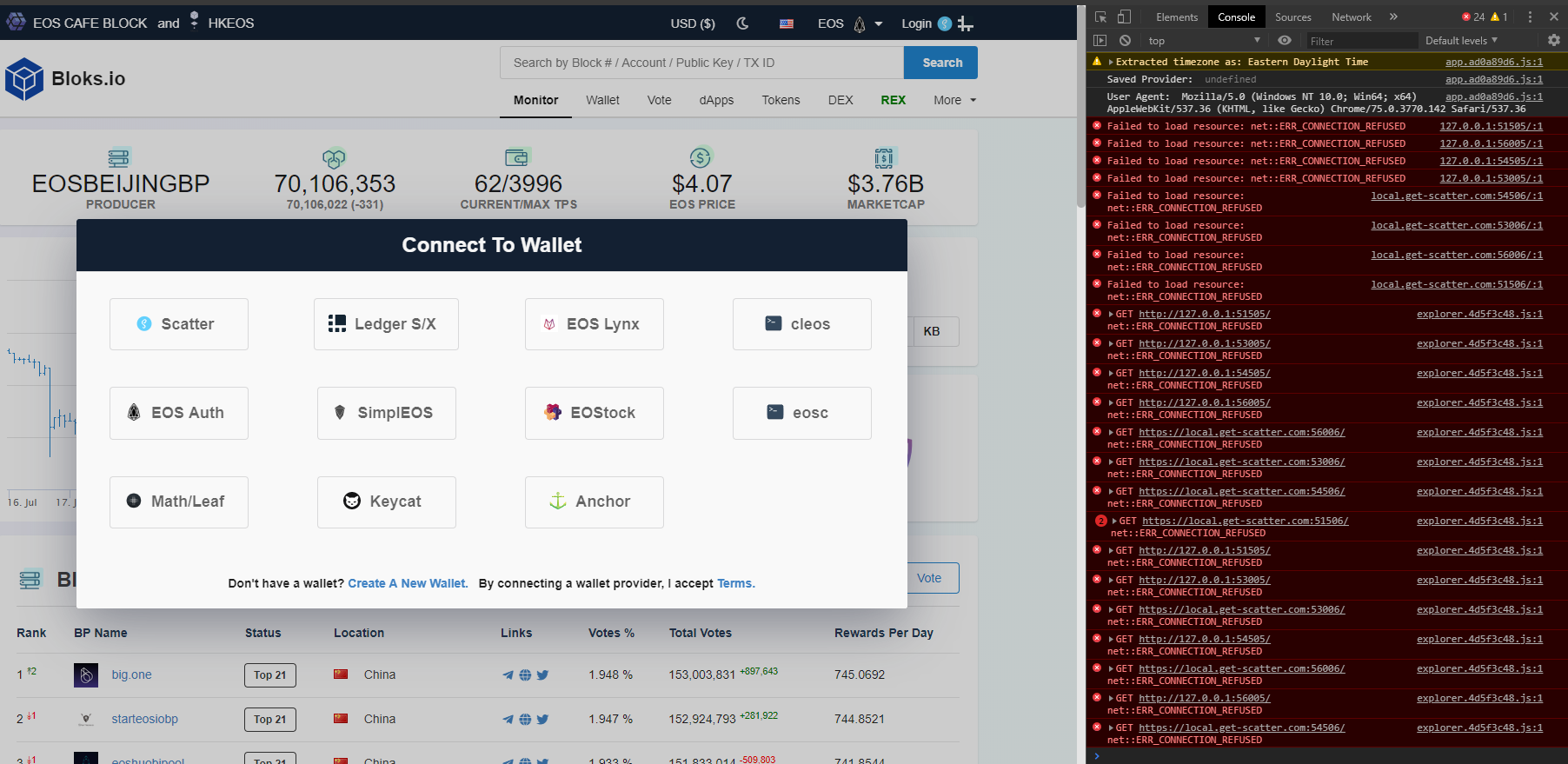Select the EOStock wallet

pos(595,413)
